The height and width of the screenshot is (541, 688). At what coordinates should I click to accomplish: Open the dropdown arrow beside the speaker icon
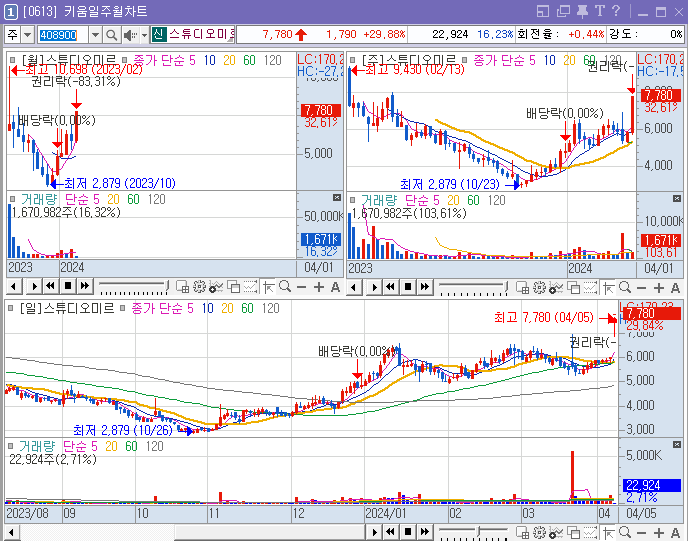click(144, 35)
